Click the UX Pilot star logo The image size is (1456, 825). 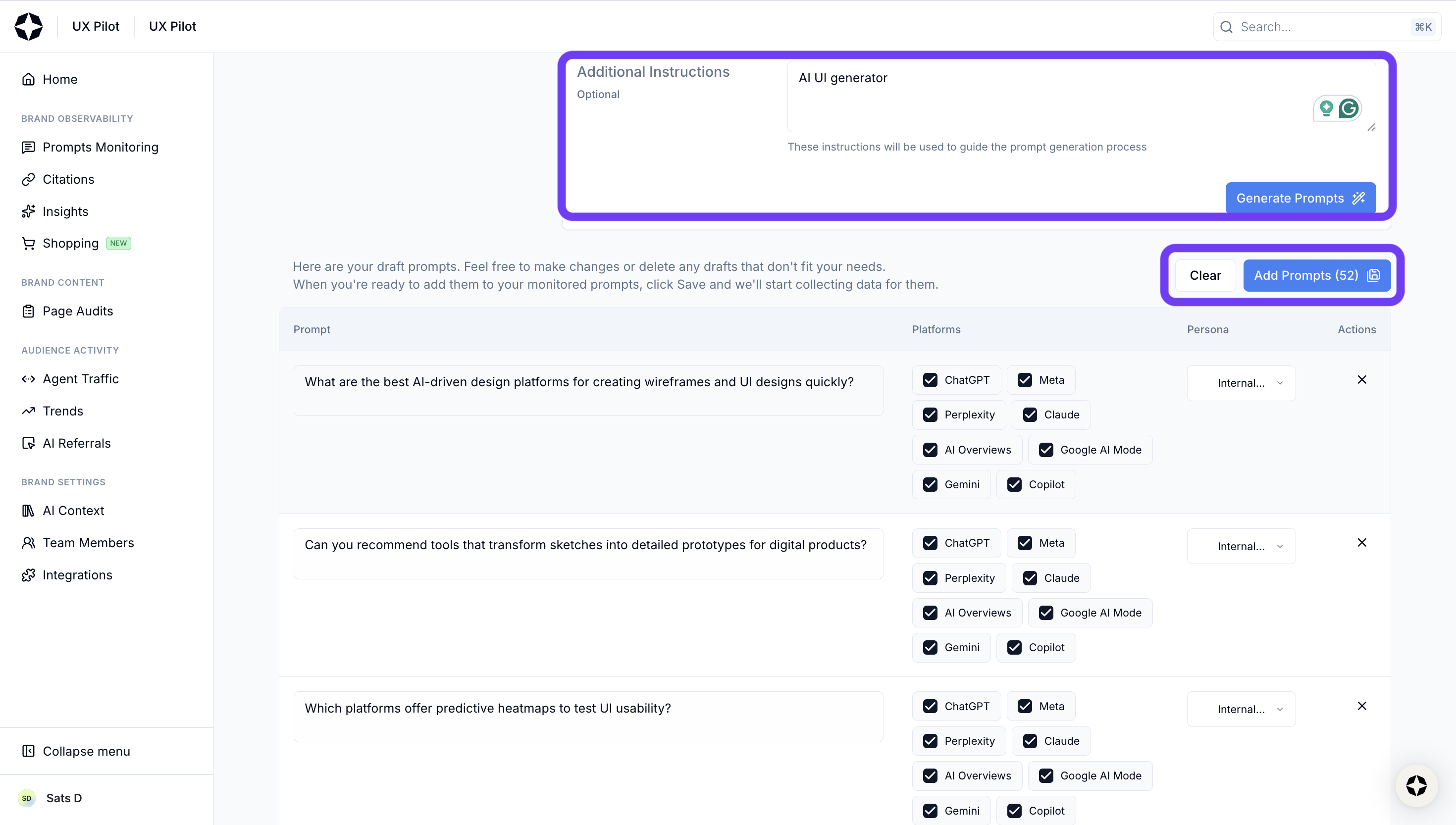click(x=28, y=27)
